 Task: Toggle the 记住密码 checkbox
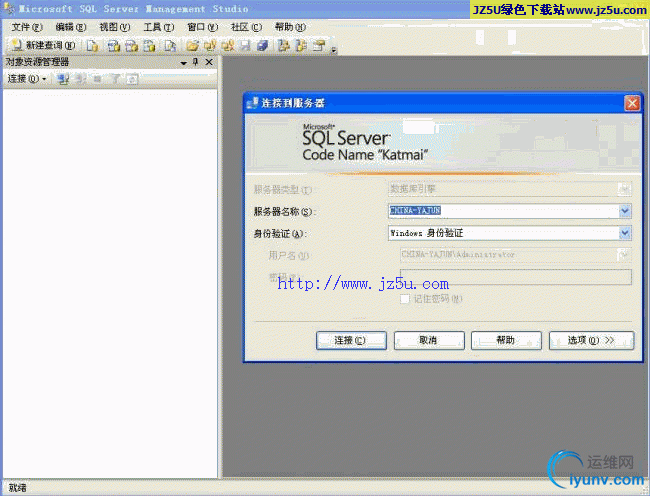(405, 298)
